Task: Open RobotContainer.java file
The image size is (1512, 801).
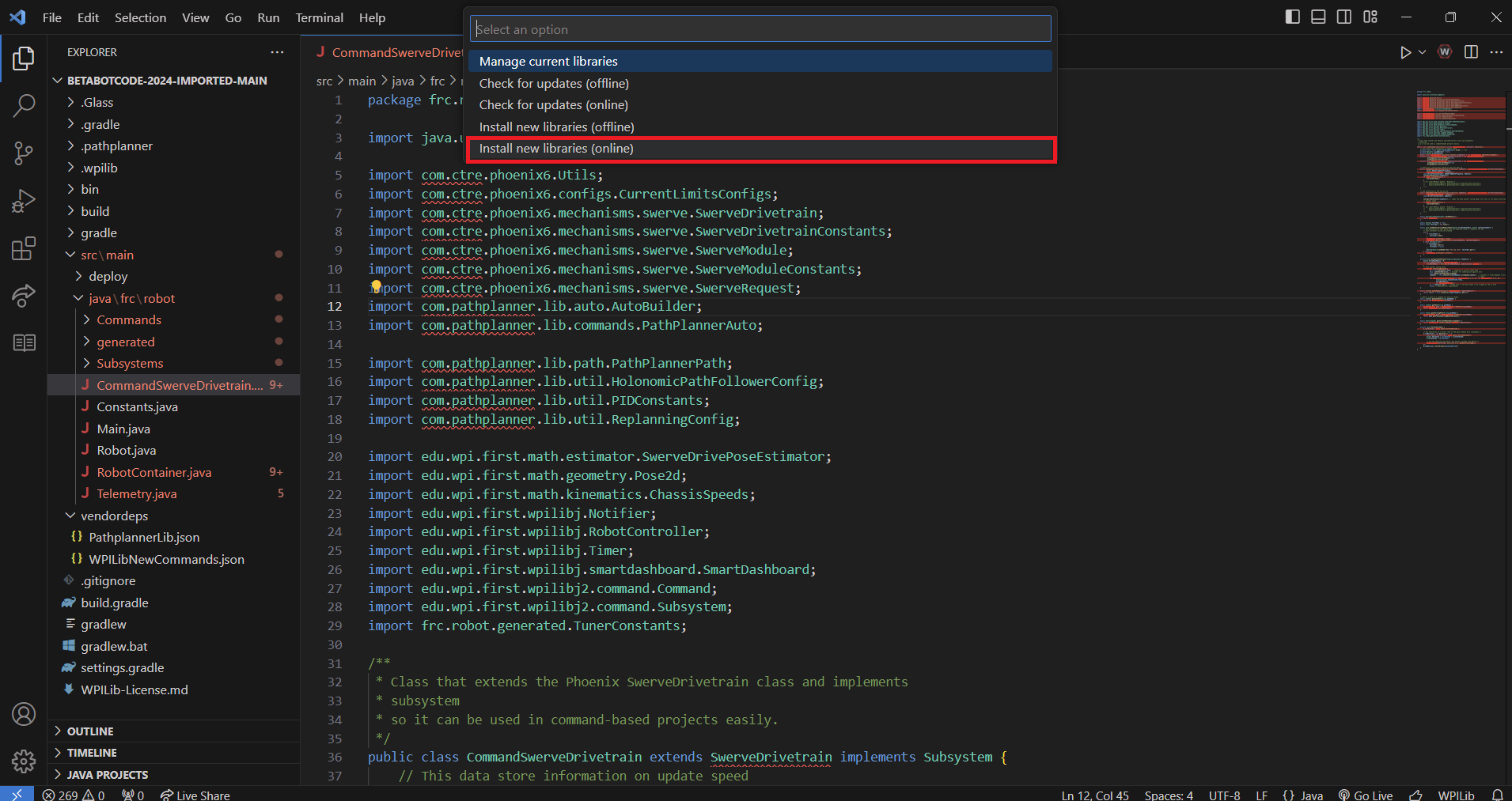Action: tap(154, 472)
